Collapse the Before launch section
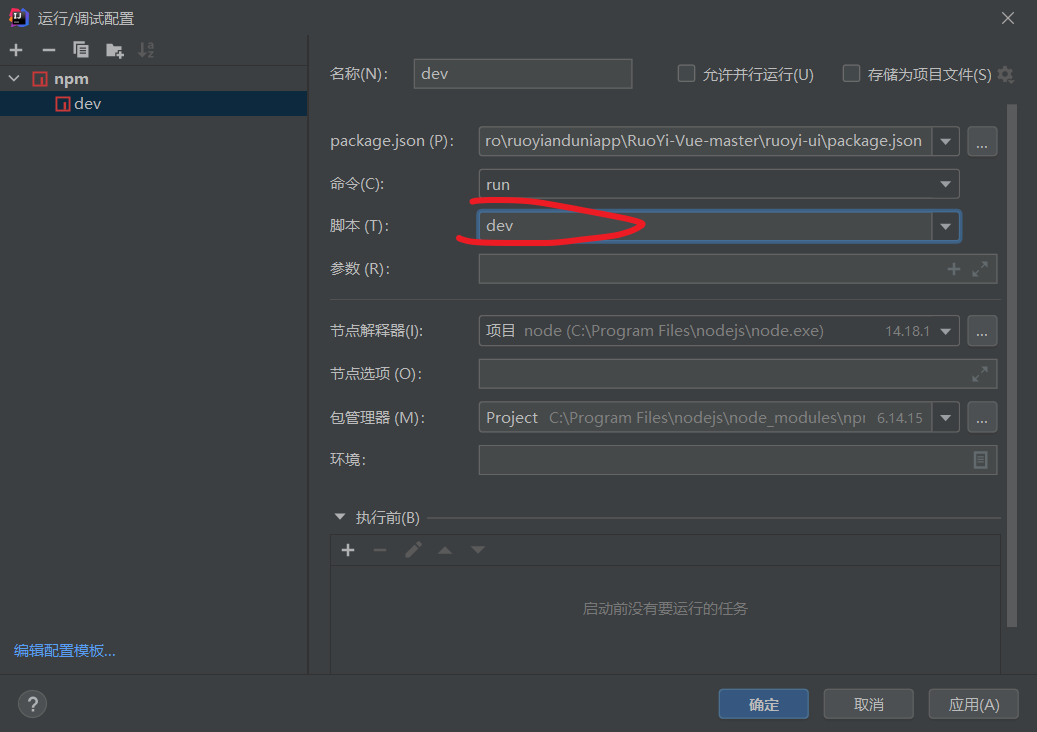Viewport: 1037px width, 732px height. (x=340, y=517)
